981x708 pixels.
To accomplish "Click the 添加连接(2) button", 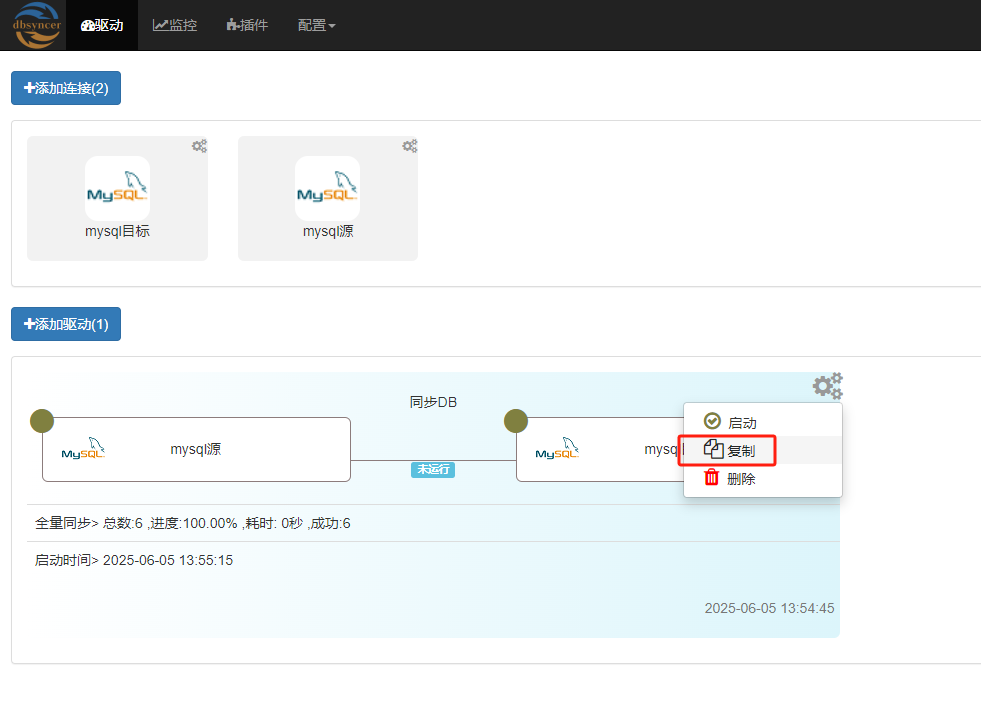I will click(66, 88).
